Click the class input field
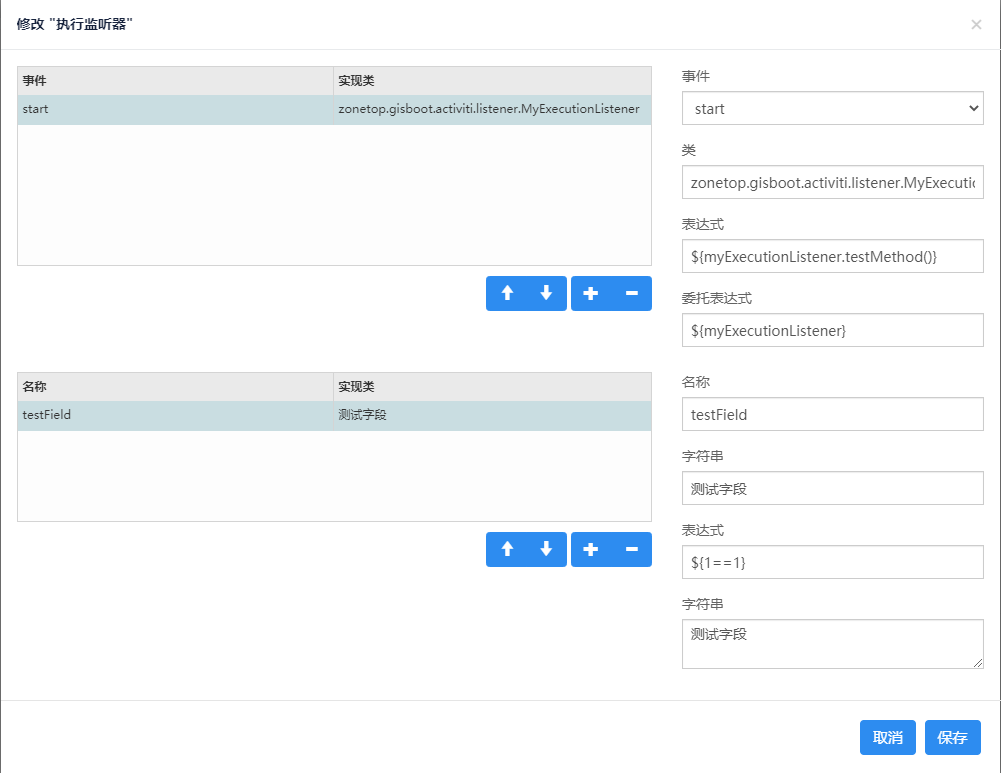The width and height of the screenshot is (1001, 773). pos(832,182)
